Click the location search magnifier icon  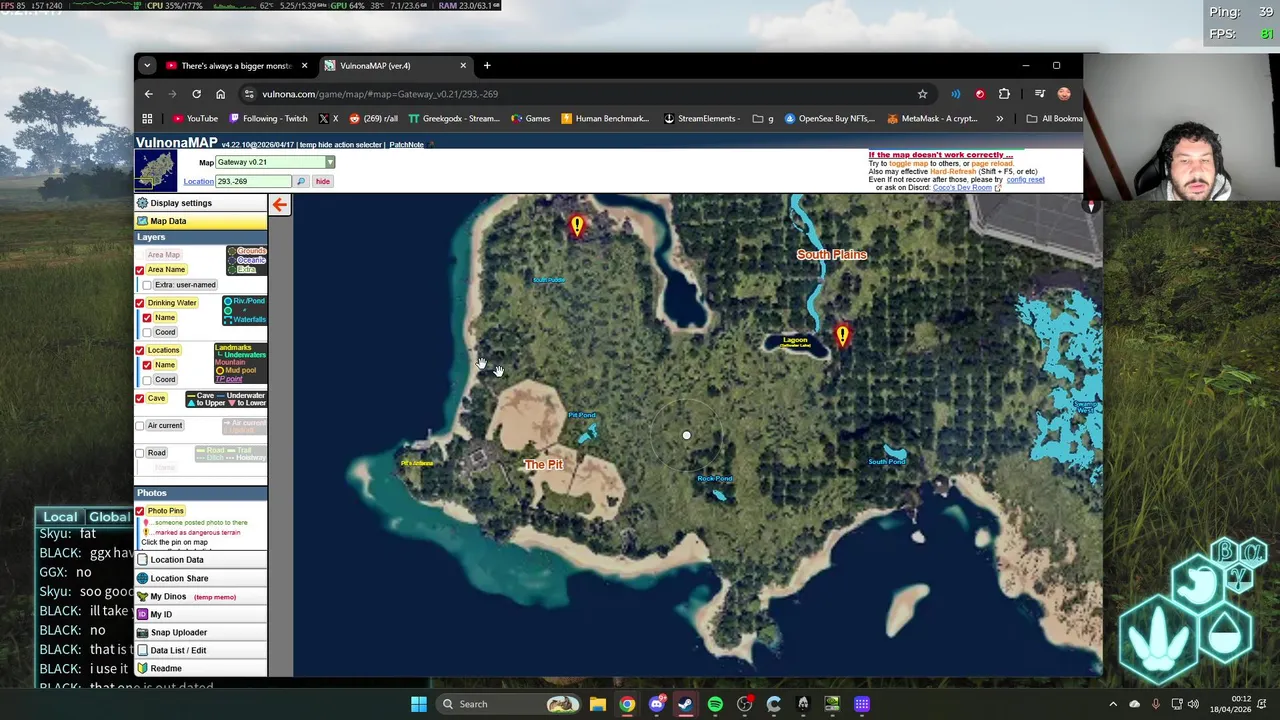(301, 181)
